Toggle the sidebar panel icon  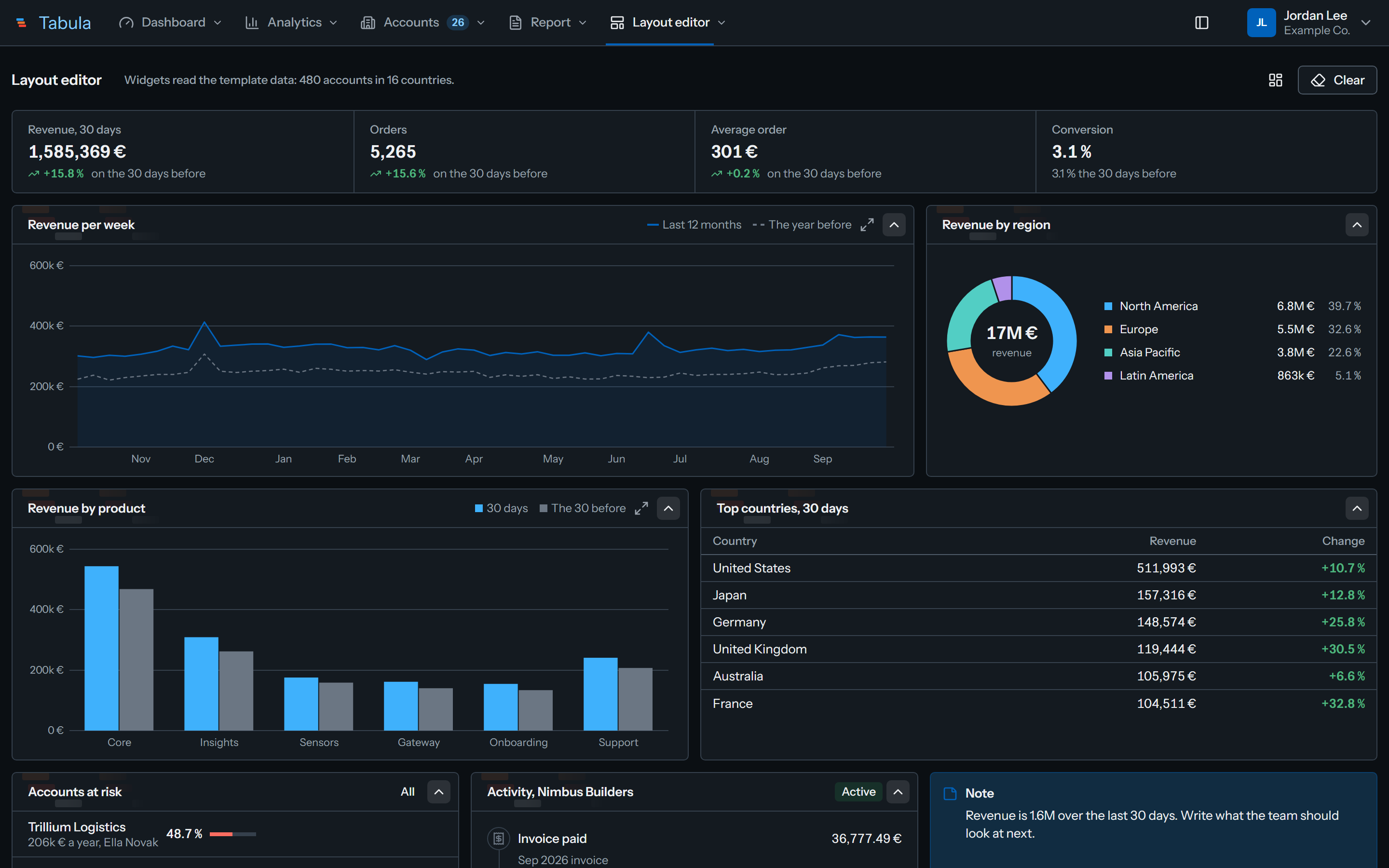tap(1201, 22)
